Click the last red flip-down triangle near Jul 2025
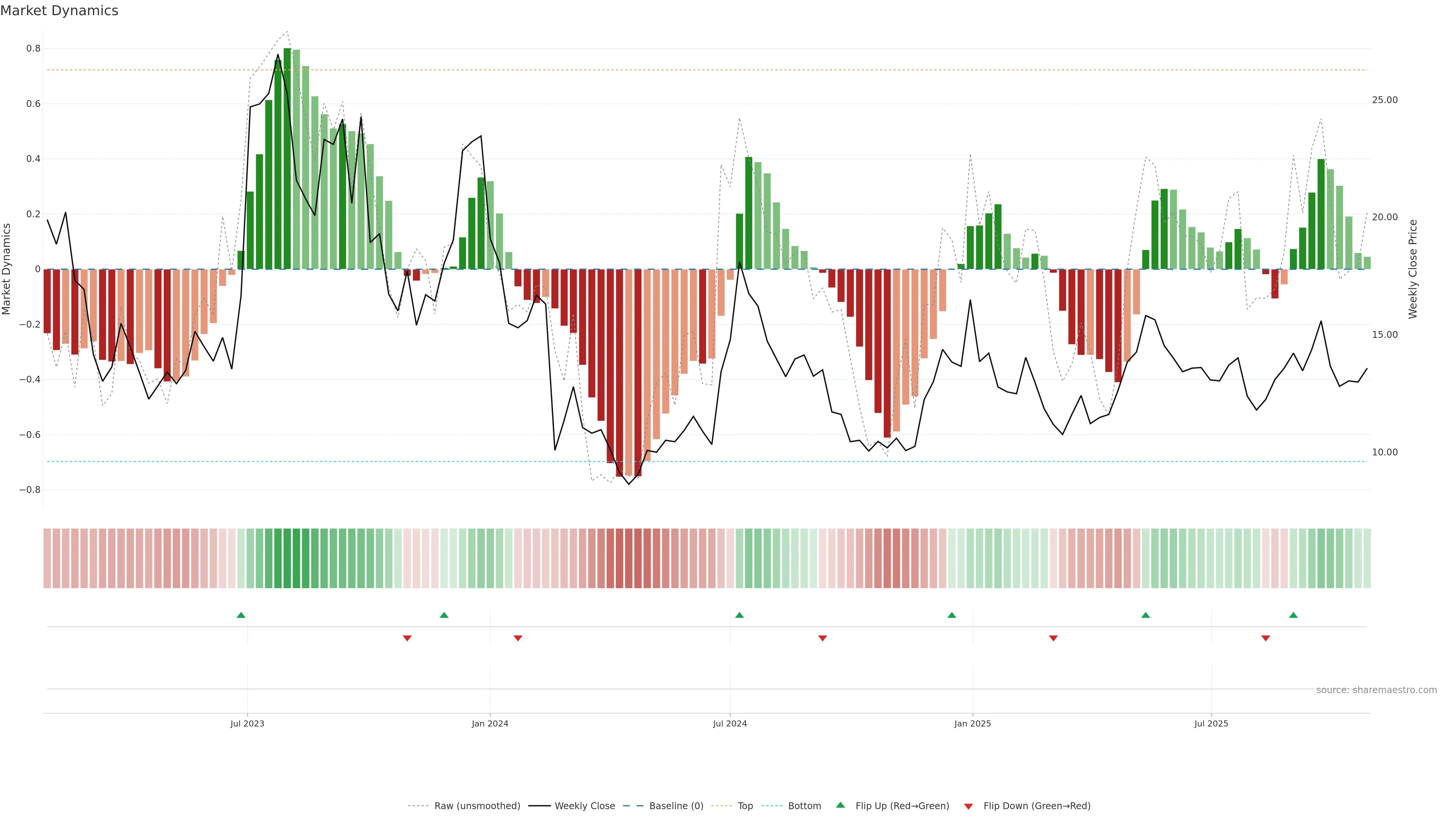 click(1266, 638)
